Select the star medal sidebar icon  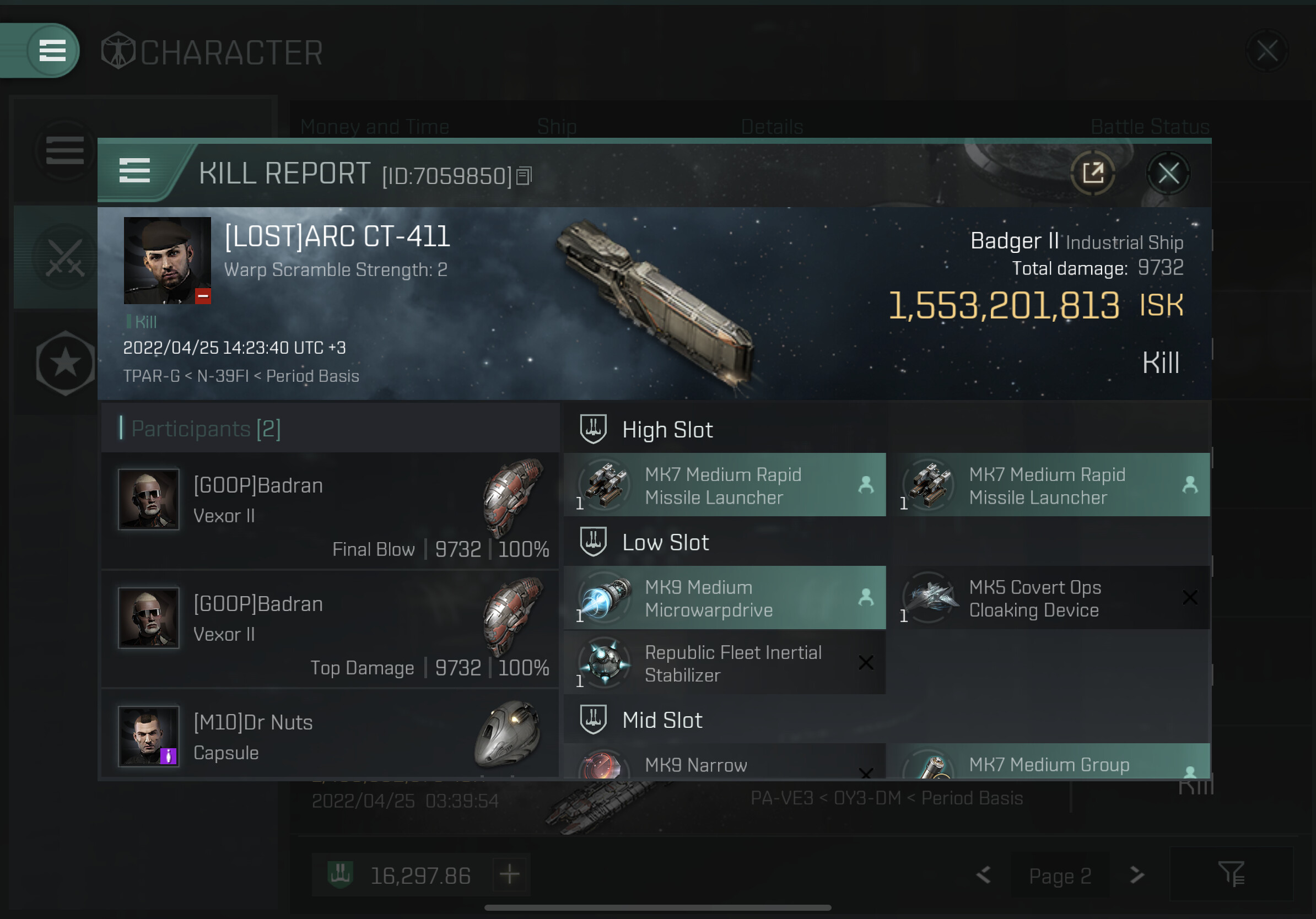click(x=66, y=363)
